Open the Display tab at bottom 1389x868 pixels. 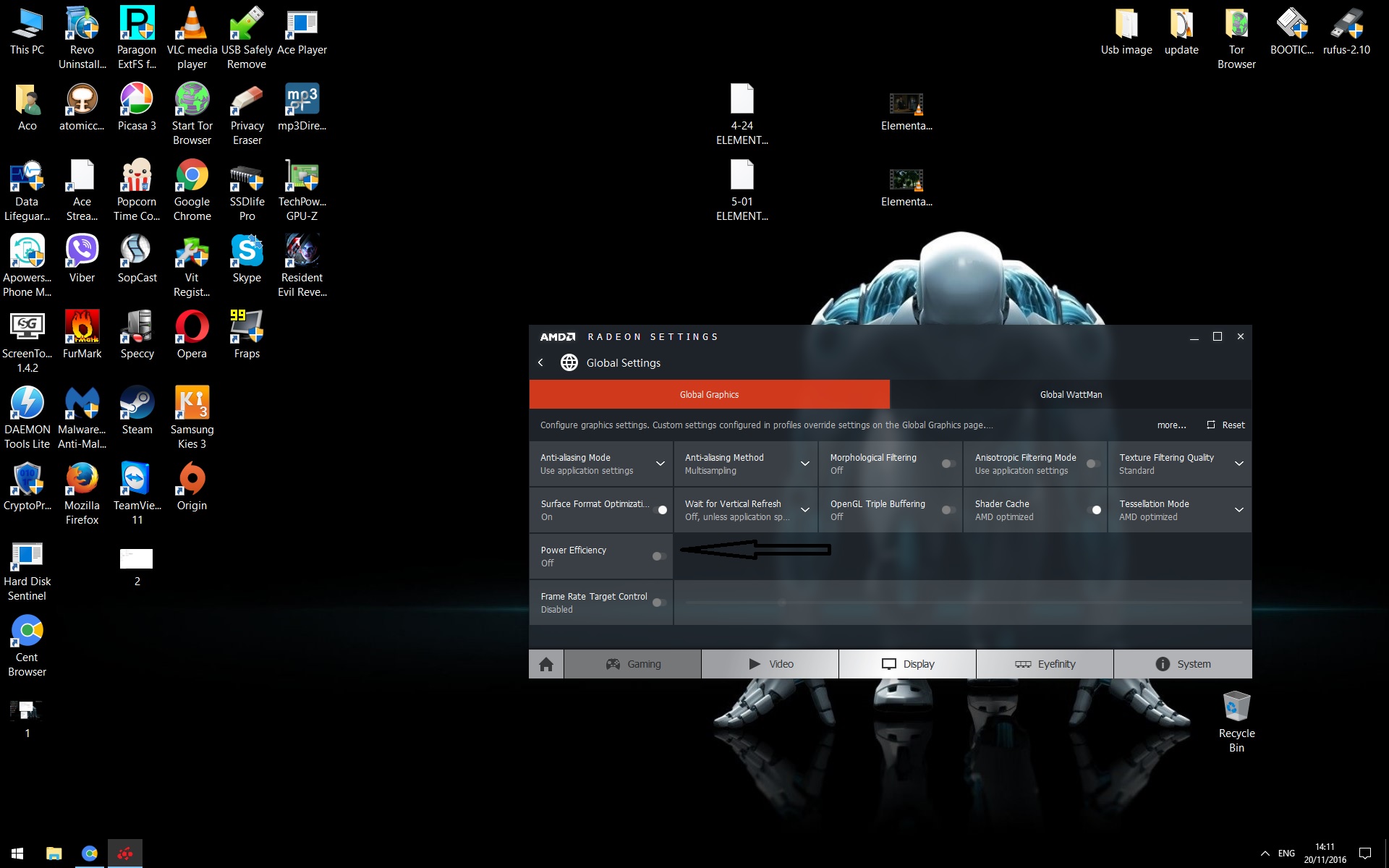click(907, 664)
